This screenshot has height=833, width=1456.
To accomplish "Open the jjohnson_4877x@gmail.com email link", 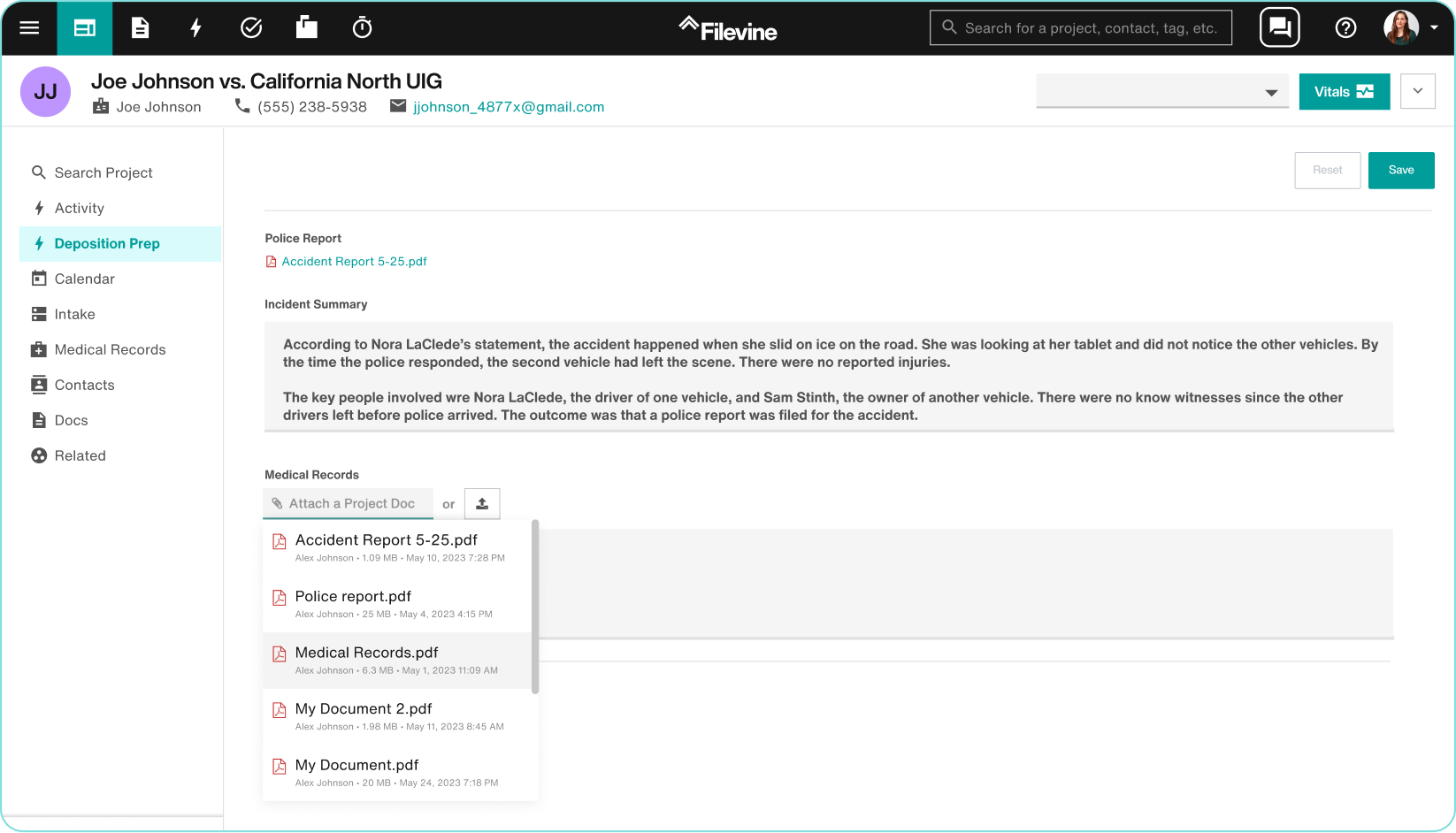I will (x=507, y=106).
